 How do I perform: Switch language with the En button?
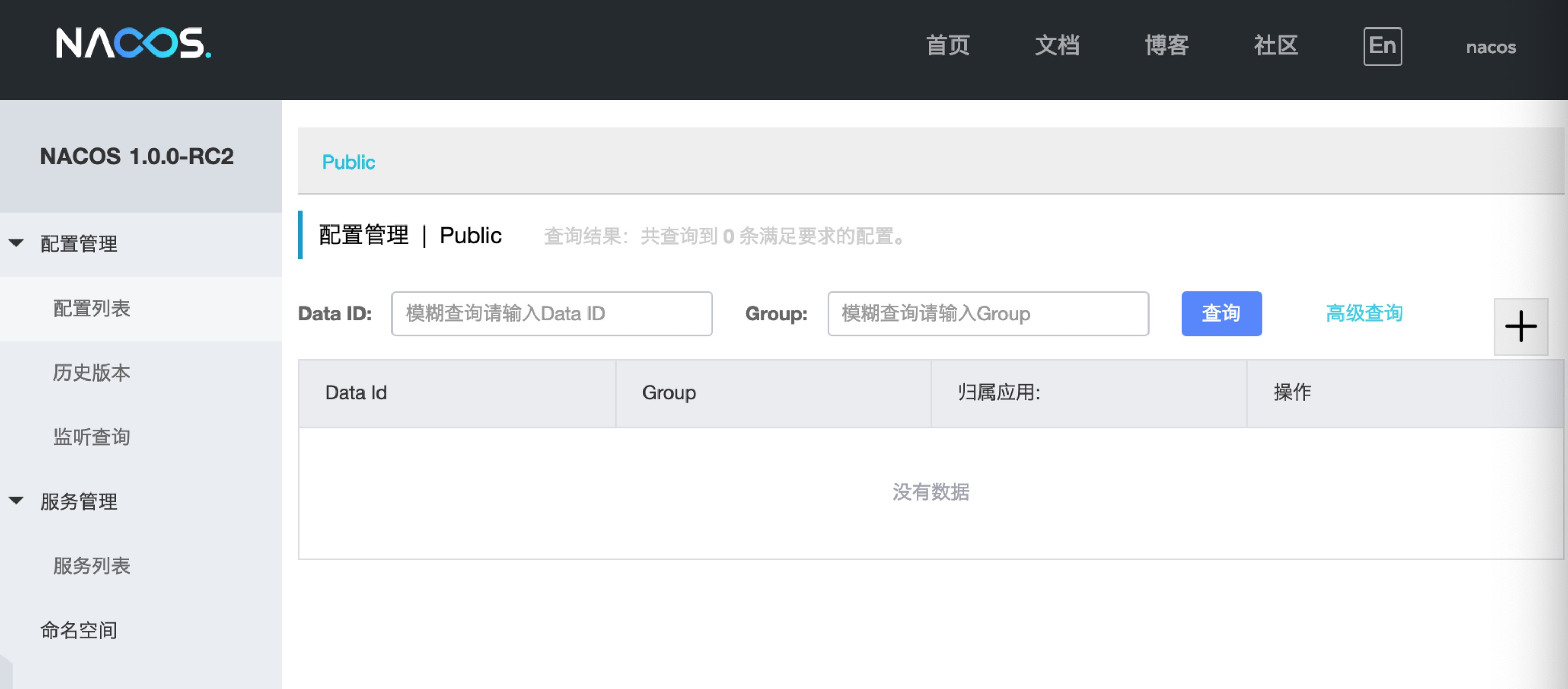pos(1382,46)
